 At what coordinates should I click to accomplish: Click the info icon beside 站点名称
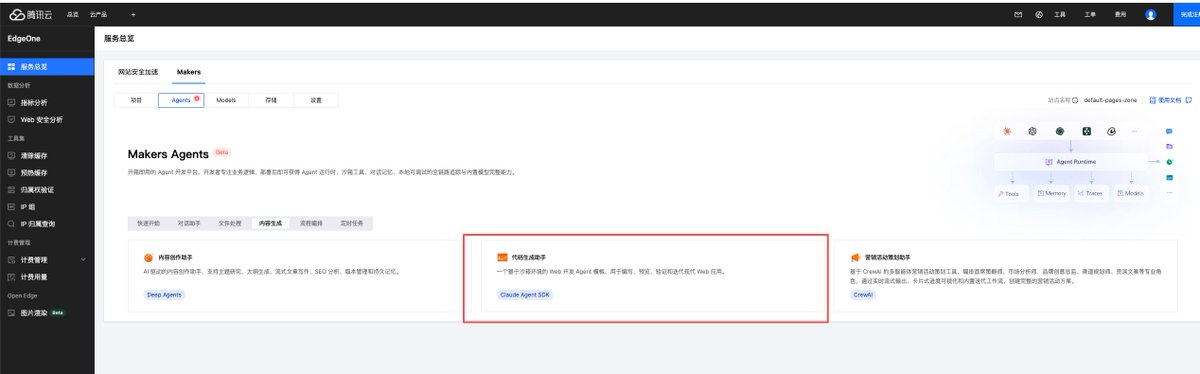(x=1075, y=101)
